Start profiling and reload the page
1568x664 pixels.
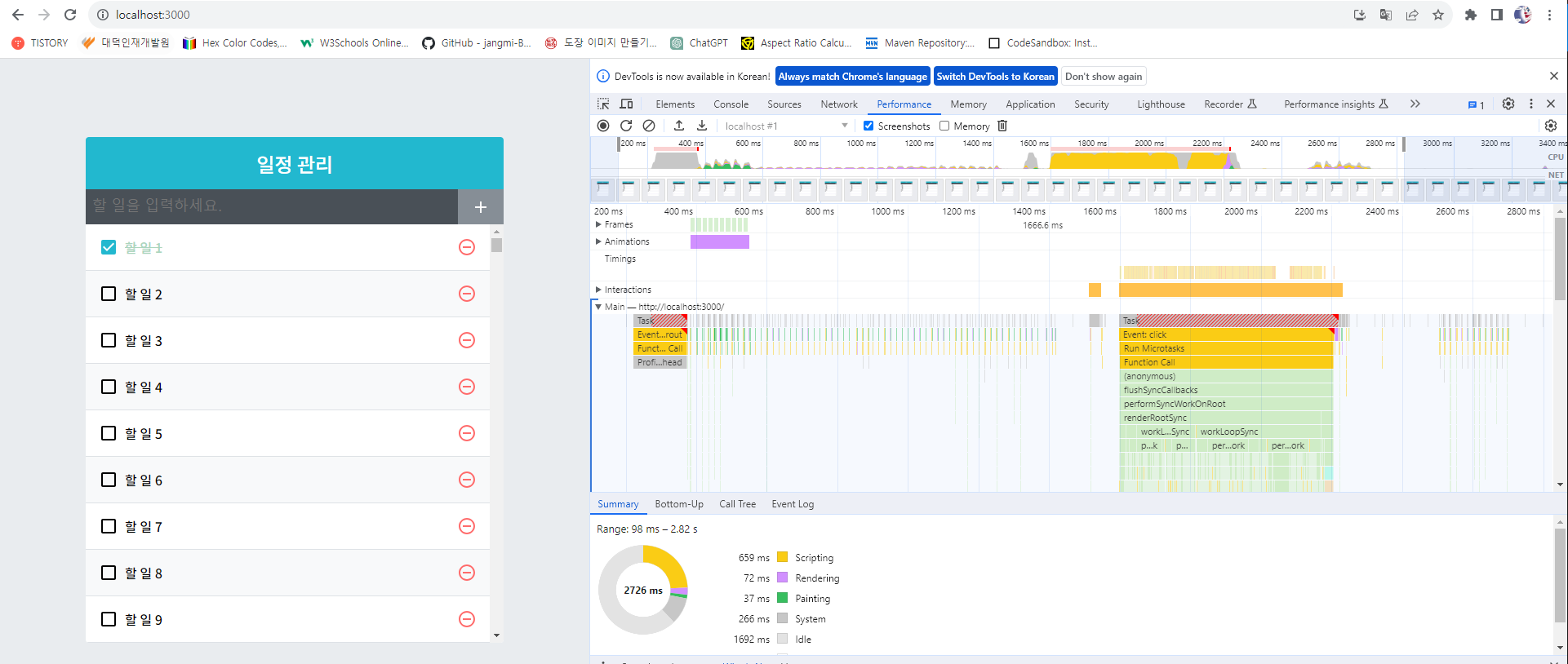pos(626,126)
